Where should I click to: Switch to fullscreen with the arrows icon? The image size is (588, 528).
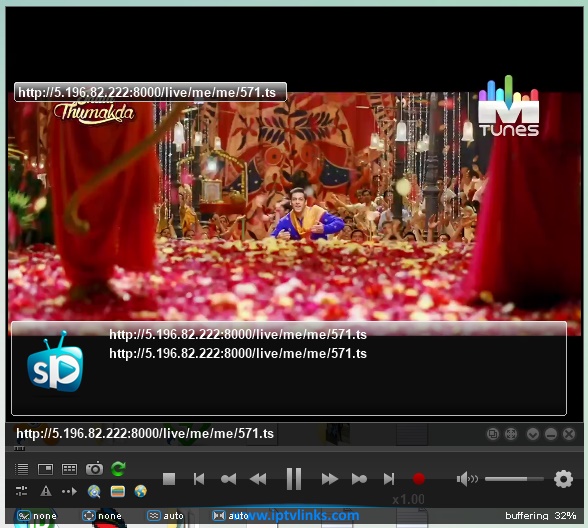point(511,434)
